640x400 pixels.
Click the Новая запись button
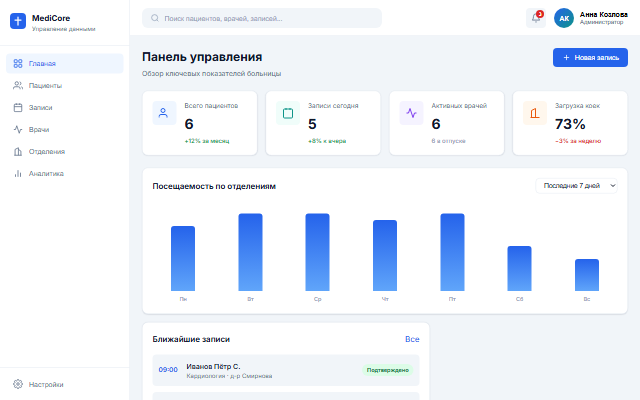590,58
